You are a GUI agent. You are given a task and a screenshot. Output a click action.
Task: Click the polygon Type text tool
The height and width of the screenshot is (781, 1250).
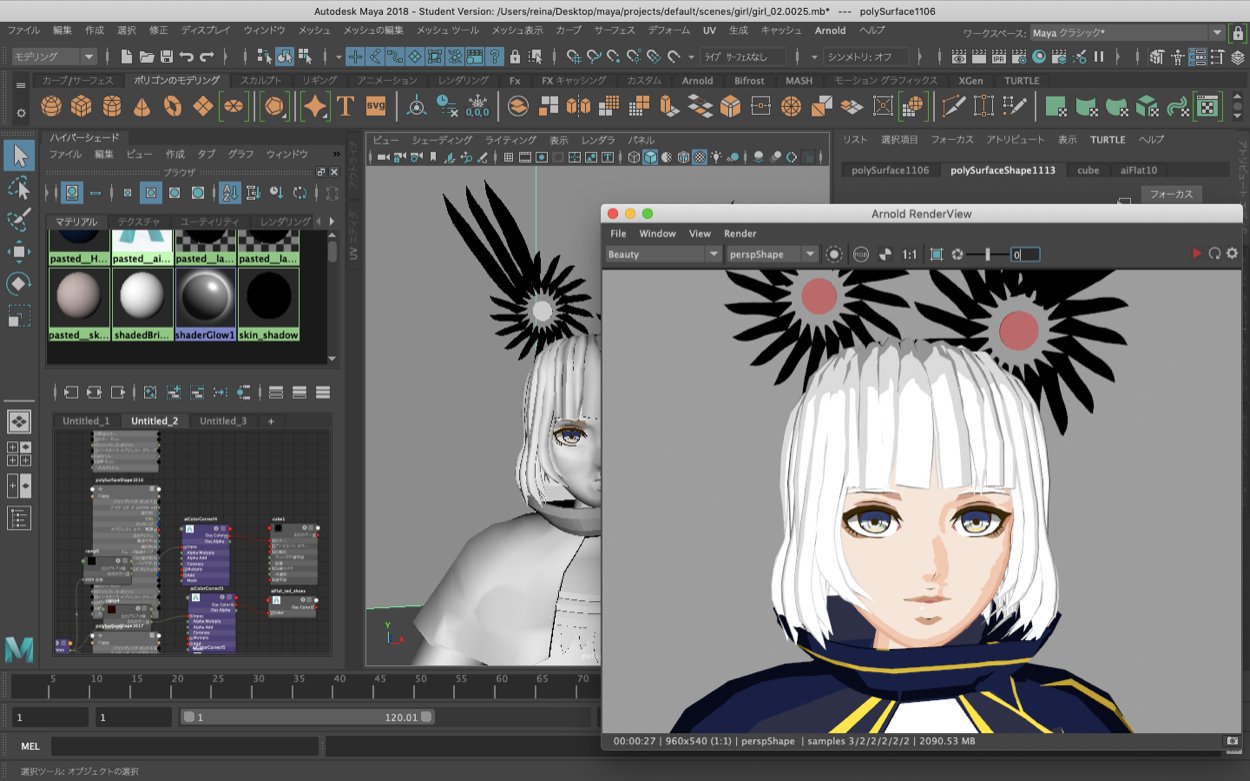(346, 106)
